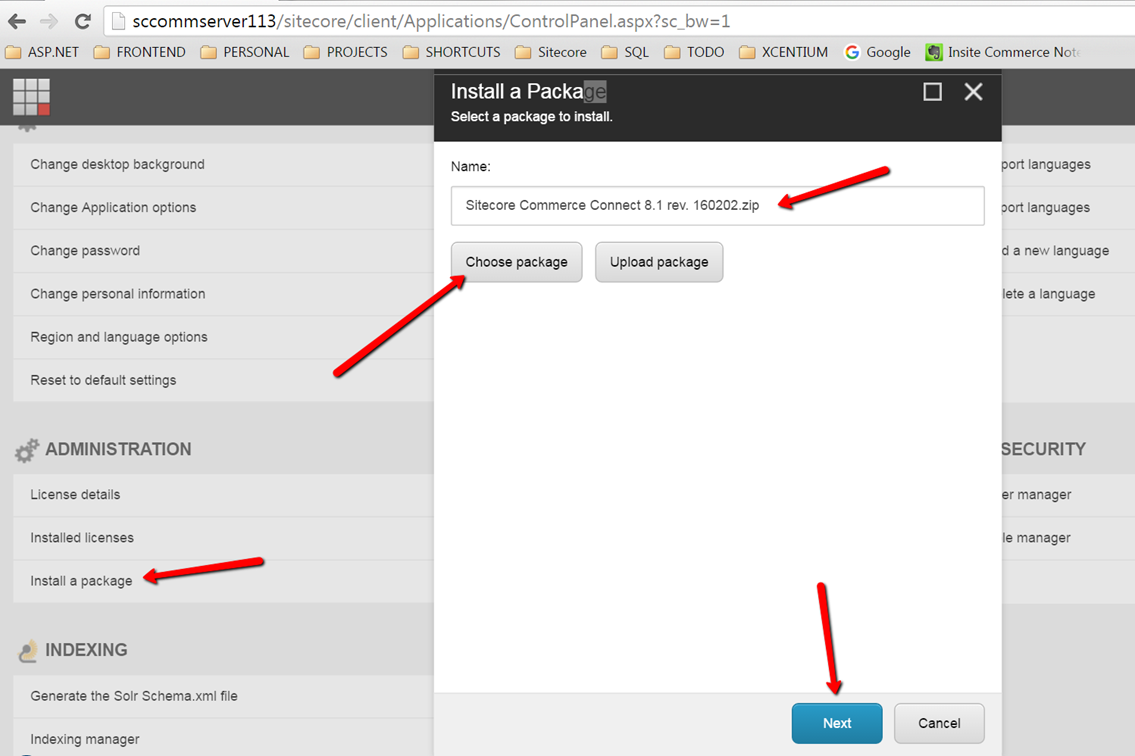Reload the page with refresh icon
The height and width of the screenshot is (756, 1135).
83,21
